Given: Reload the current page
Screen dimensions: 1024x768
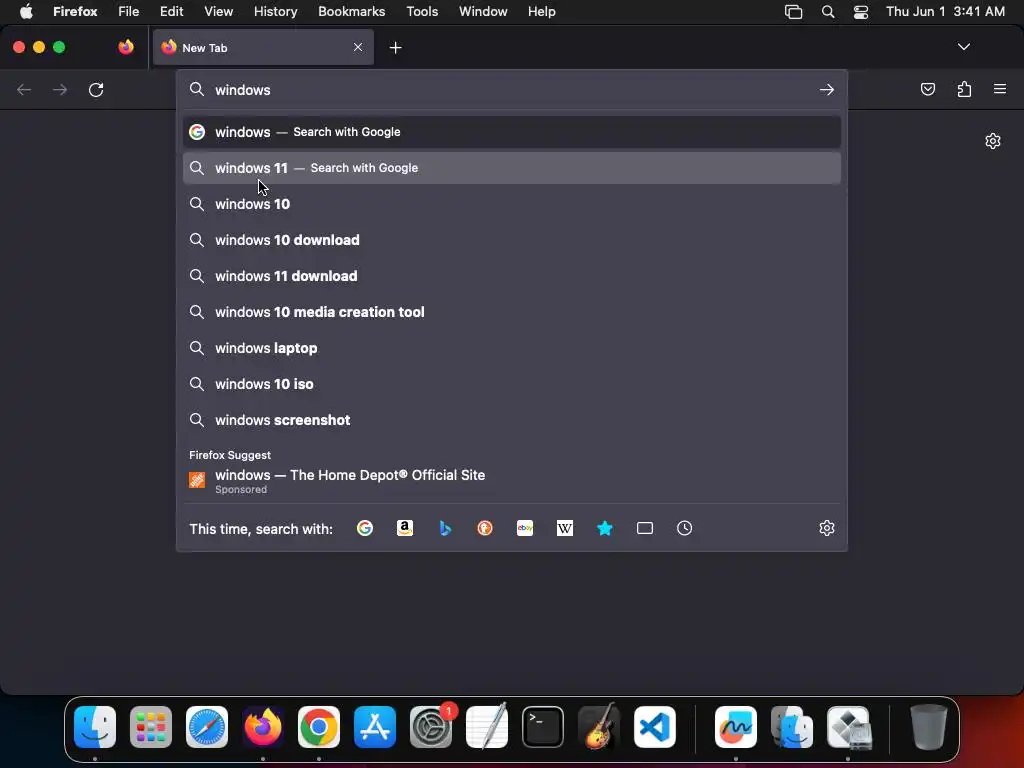Looking at the screenshot, I should pos(96,89).
